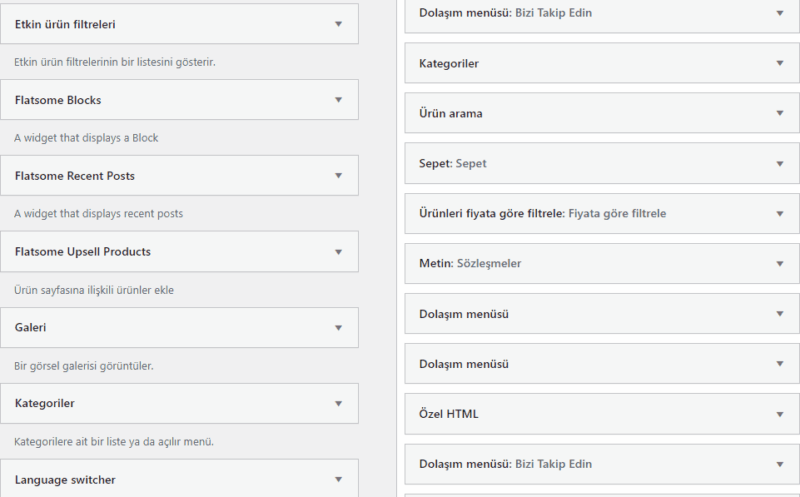The width and height of the screenshot is (800, 497).
Task: Expand the Language switcher widget arrow
Action: [x=339, y=479]
